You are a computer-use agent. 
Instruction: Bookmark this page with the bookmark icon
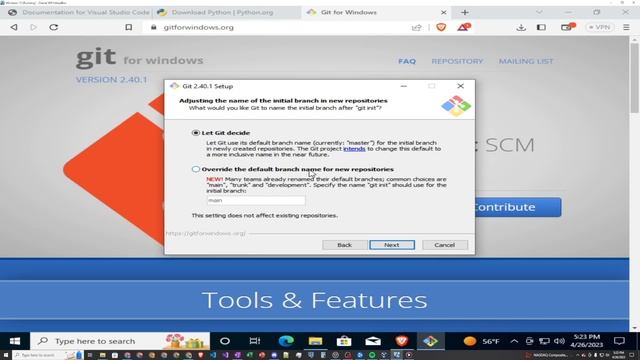pyautogui.click(x=129, y=27)
